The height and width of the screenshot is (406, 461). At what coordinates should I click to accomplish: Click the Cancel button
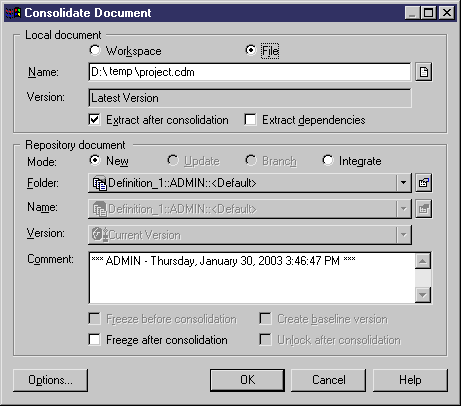[328, 380]
